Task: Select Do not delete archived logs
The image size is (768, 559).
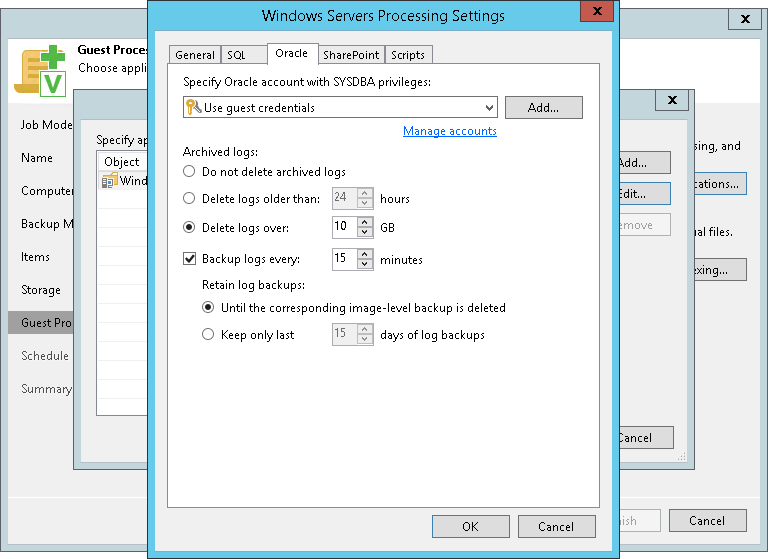Action: coord(189,171)
